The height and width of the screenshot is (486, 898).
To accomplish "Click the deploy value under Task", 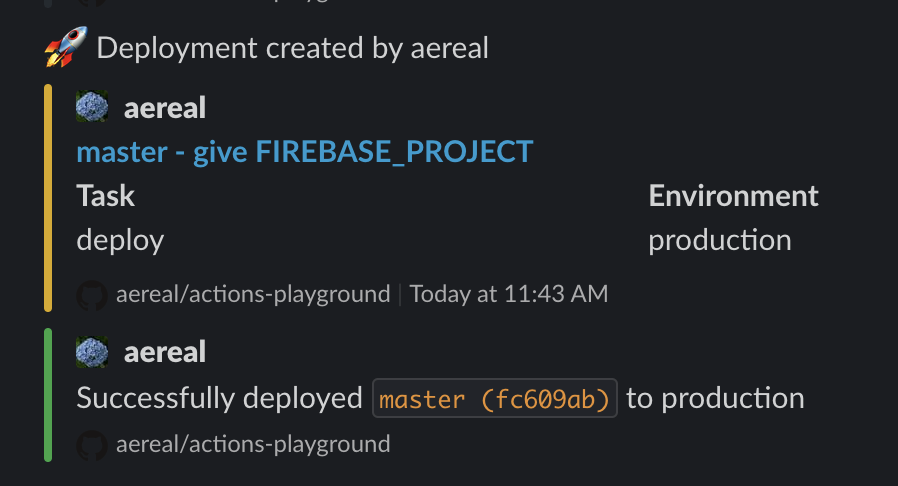I will pyautogui.click(x=120, y=240).
